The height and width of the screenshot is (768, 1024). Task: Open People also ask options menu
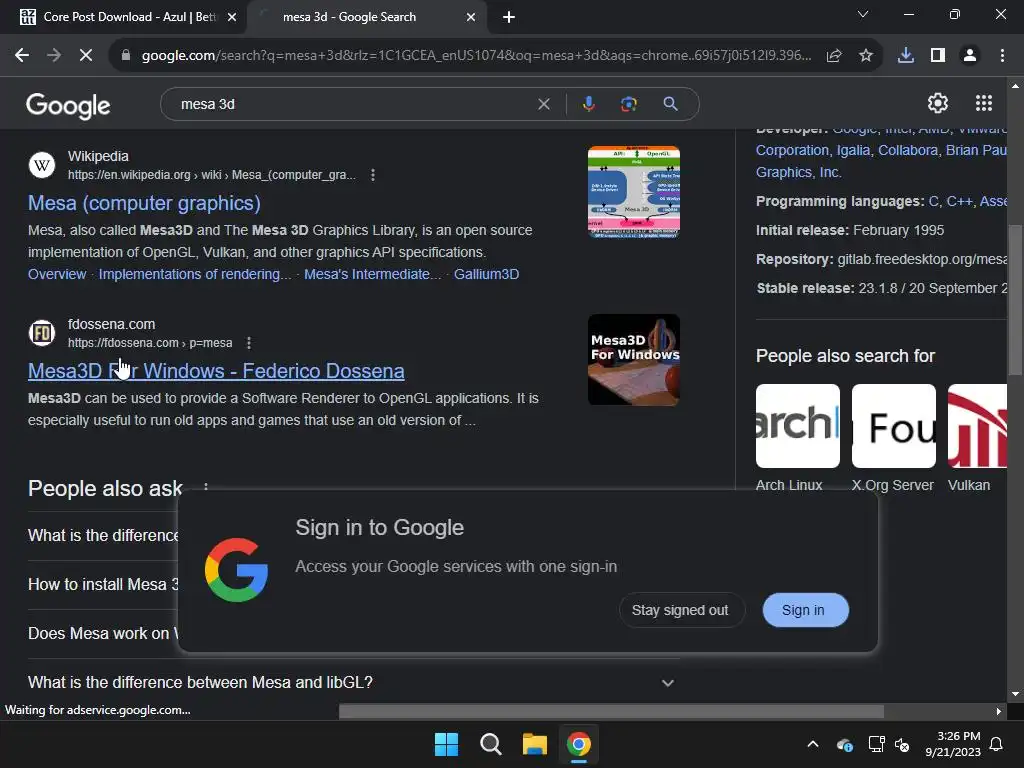coord(206,487)
